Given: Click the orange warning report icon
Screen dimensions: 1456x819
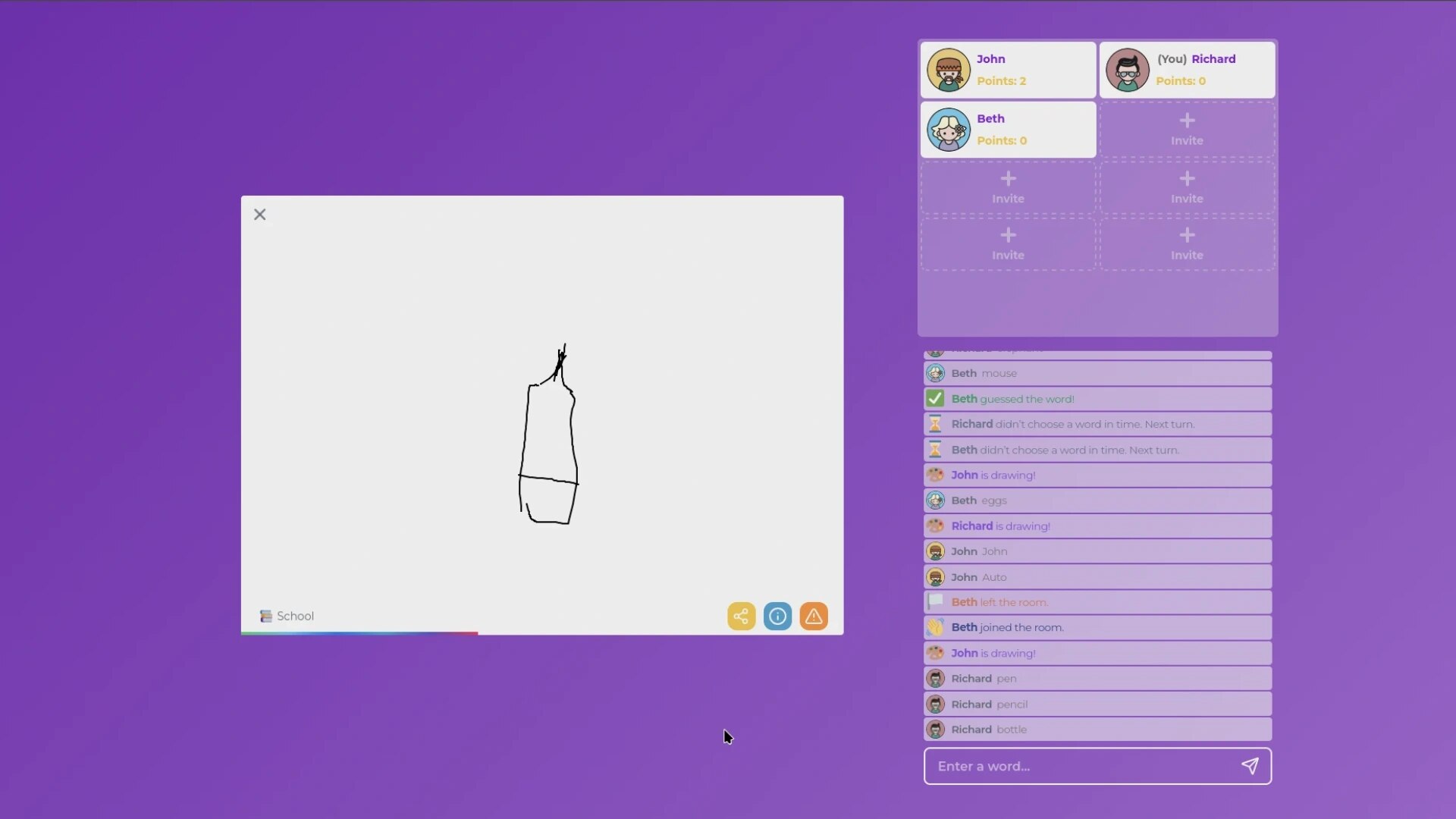Looking at the screenshot, I should pyautogui.click(x=814, y=616).
